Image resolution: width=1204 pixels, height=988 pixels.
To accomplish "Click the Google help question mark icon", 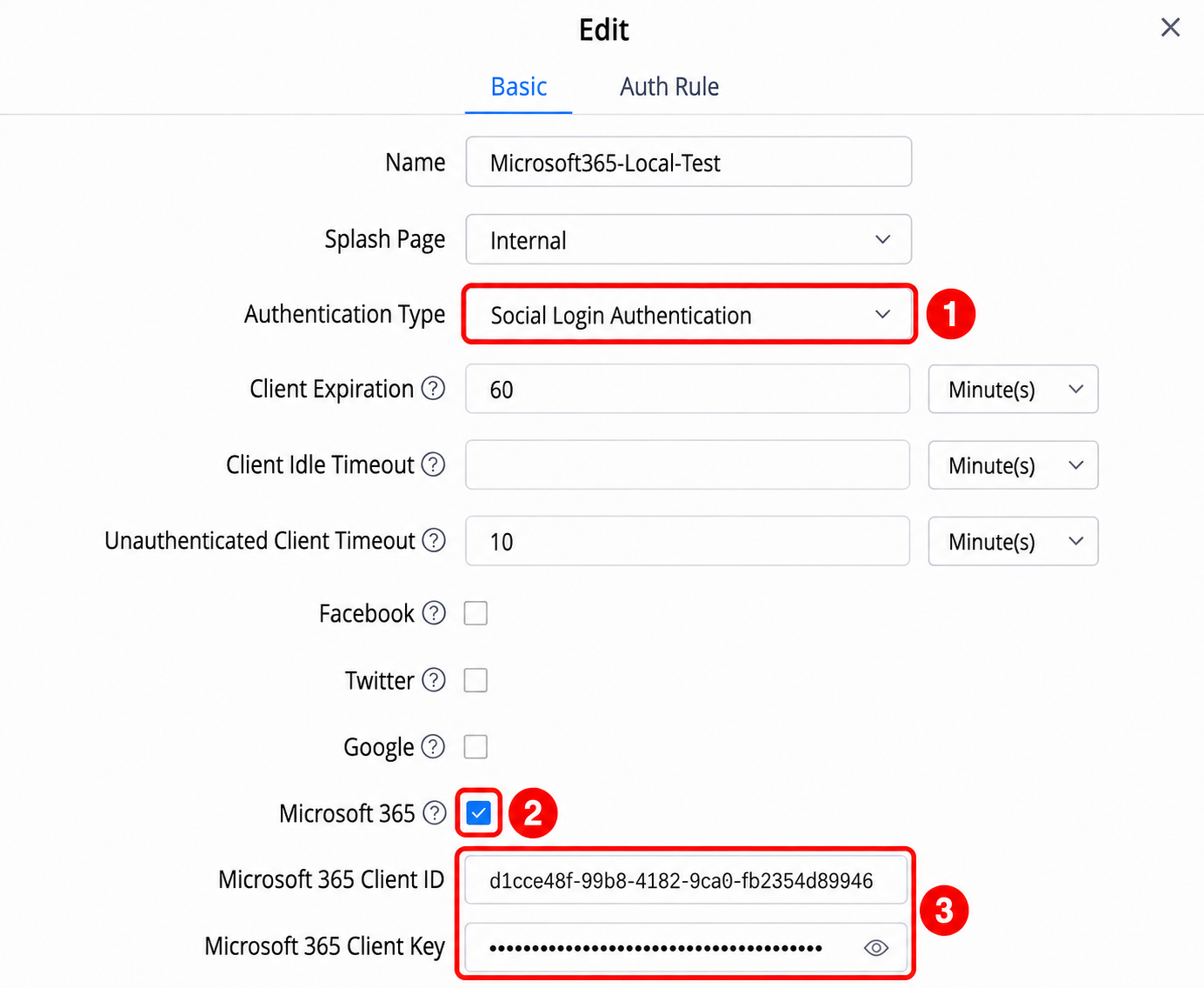I will 433,746.
